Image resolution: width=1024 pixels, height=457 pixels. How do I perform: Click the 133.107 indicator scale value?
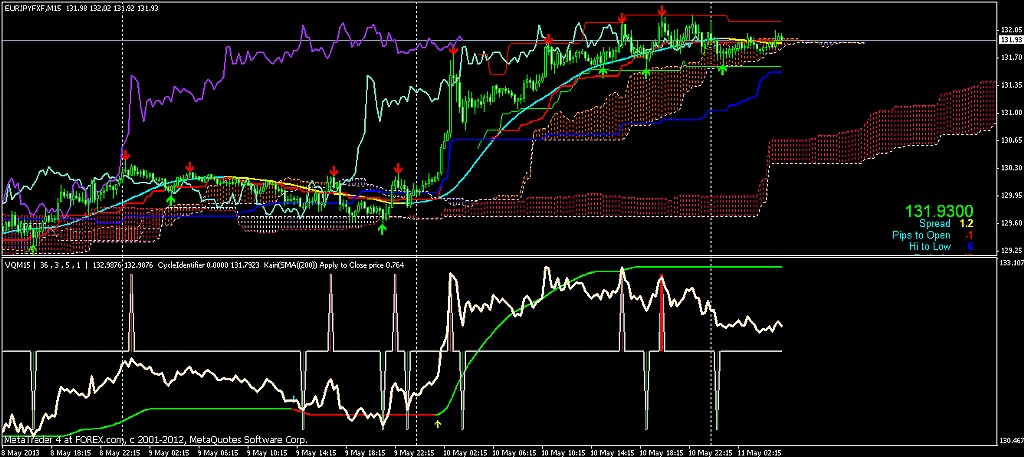[x=1010, y=263]
